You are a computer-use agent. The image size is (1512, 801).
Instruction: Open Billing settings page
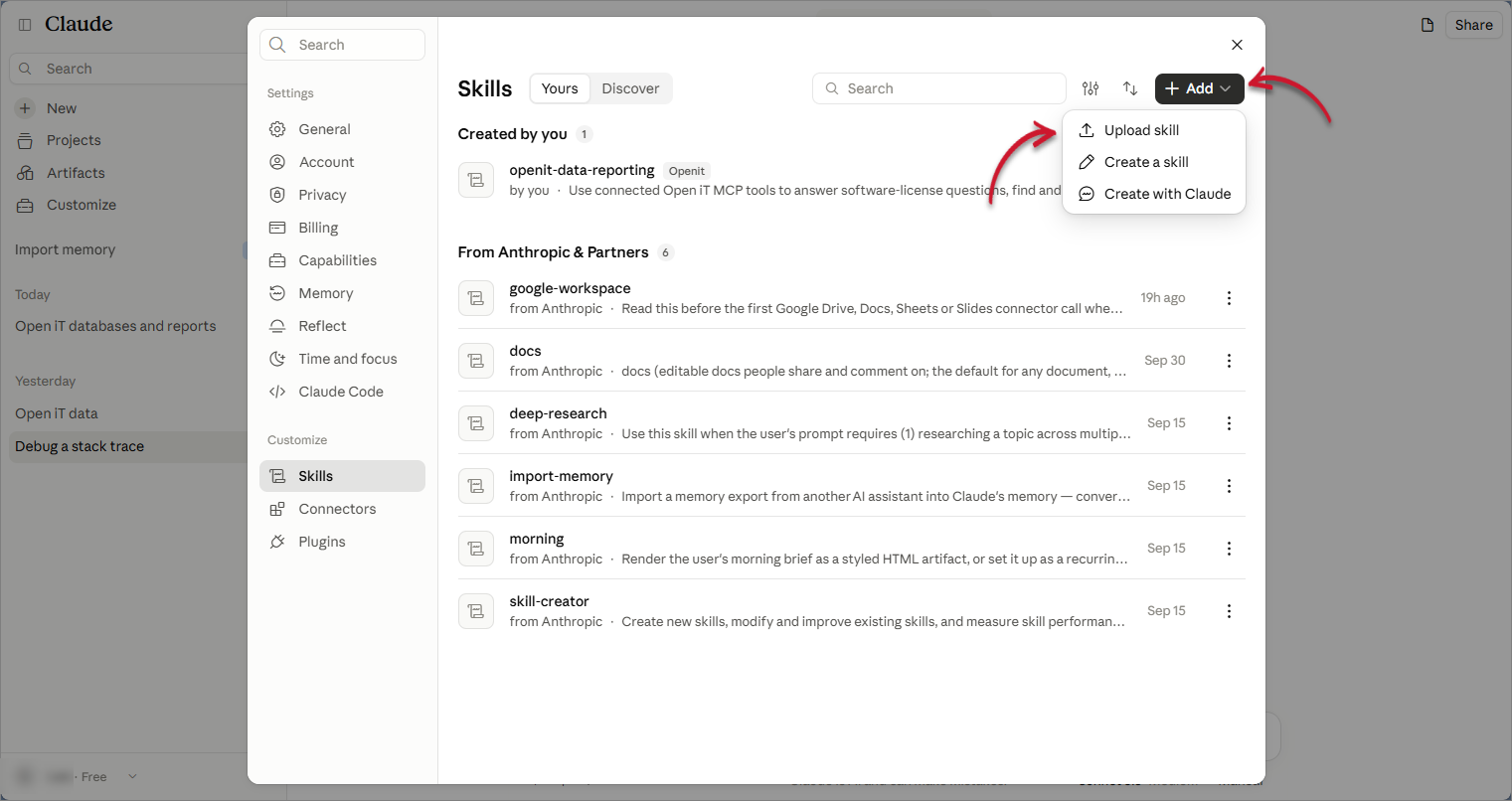coord(342,228)
